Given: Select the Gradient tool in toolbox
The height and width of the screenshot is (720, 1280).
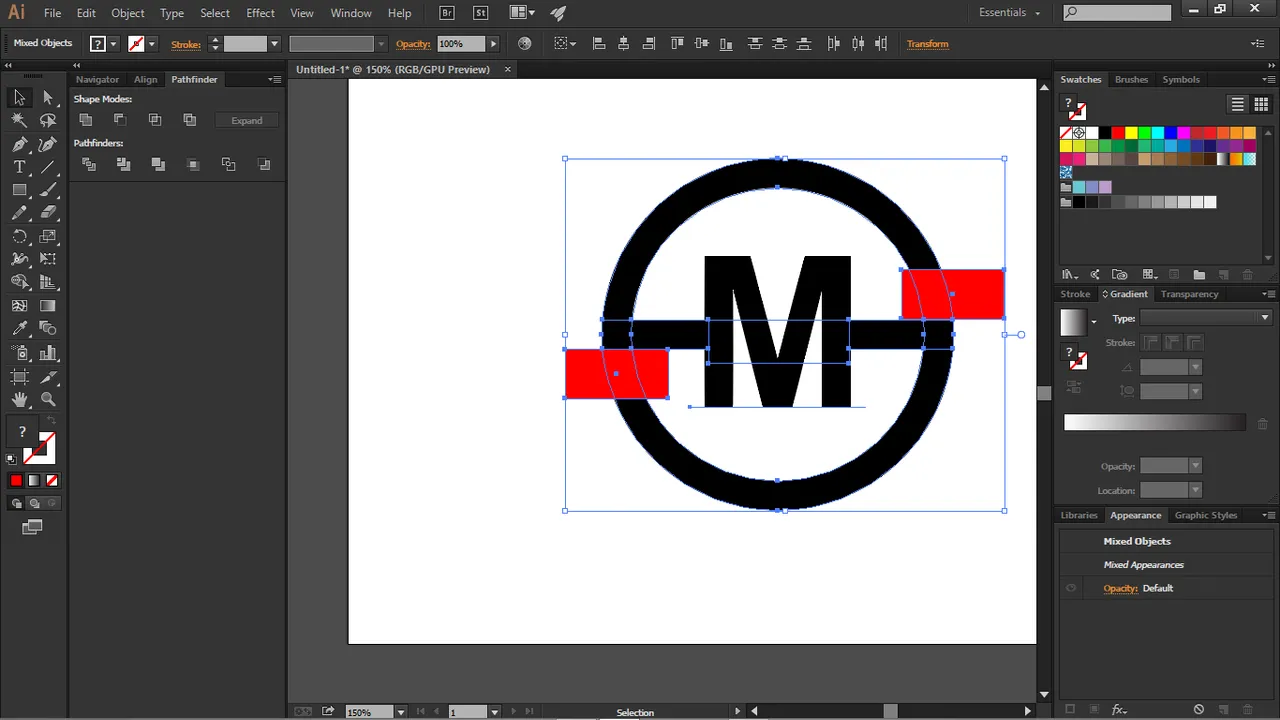Looking at the screenshot, I should [x=48, y=306].
